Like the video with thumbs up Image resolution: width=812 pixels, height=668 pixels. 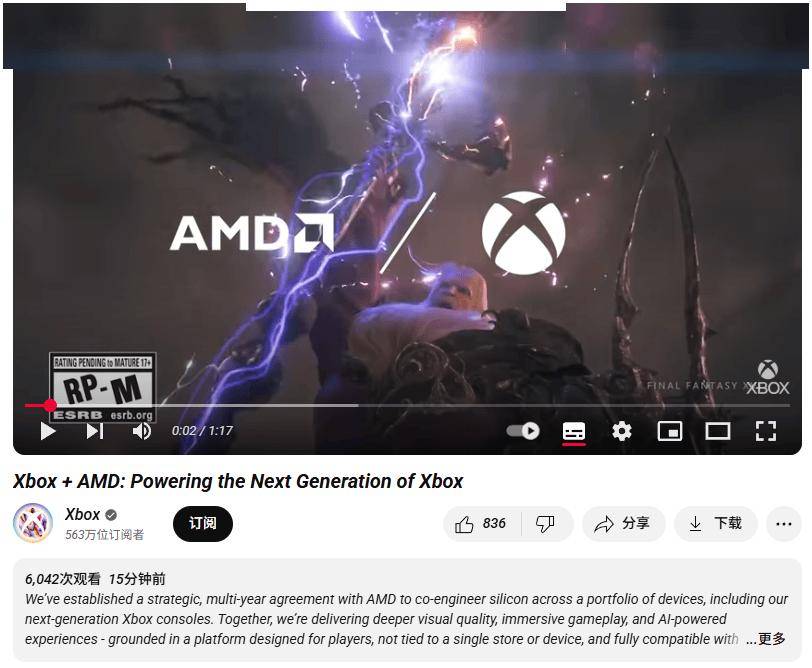click(x=482, y=524)
